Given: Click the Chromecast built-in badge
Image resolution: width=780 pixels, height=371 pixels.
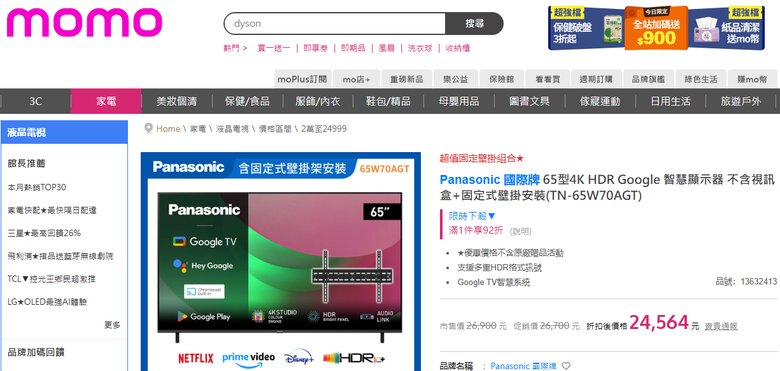Looking at the screenshot, I should [204, 291].
